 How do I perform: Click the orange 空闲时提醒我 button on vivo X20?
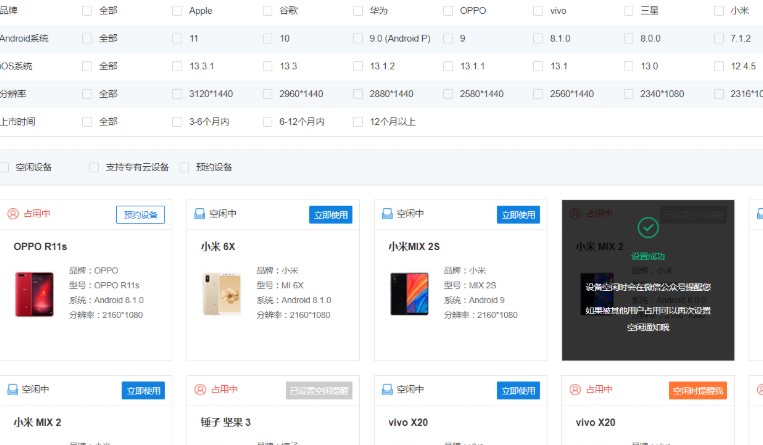tap(698, 390)
